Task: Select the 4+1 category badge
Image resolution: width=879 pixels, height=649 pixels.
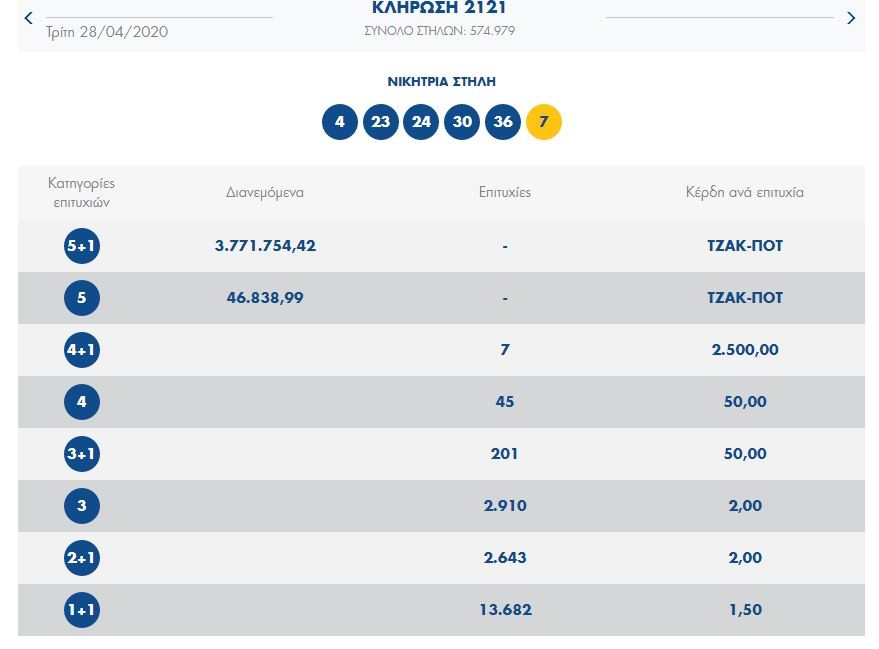Action: [82, 350]
